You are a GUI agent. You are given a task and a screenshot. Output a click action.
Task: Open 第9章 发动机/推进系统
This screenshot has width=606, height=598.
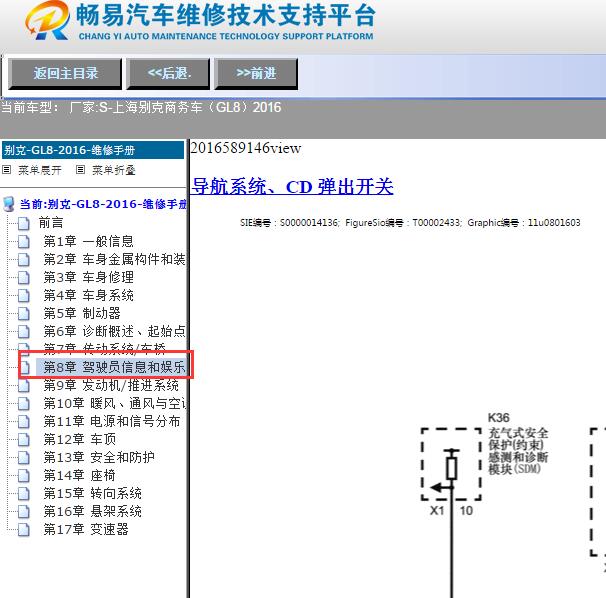[111, 385]
